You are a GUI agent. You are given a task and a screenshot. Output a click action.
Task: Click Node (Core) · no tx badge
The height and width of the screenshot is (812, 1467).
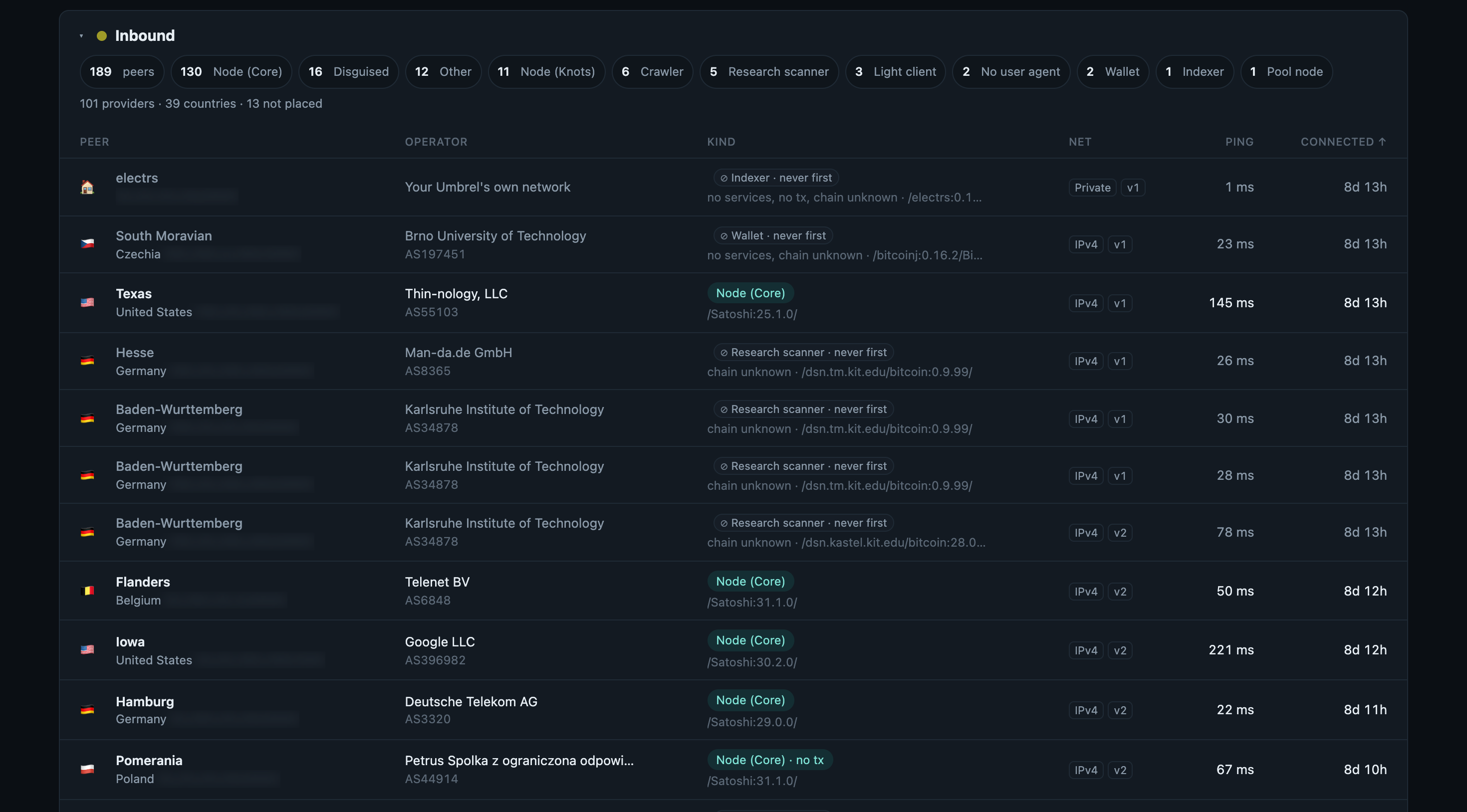pyautogui.click(x=770, y=760)
